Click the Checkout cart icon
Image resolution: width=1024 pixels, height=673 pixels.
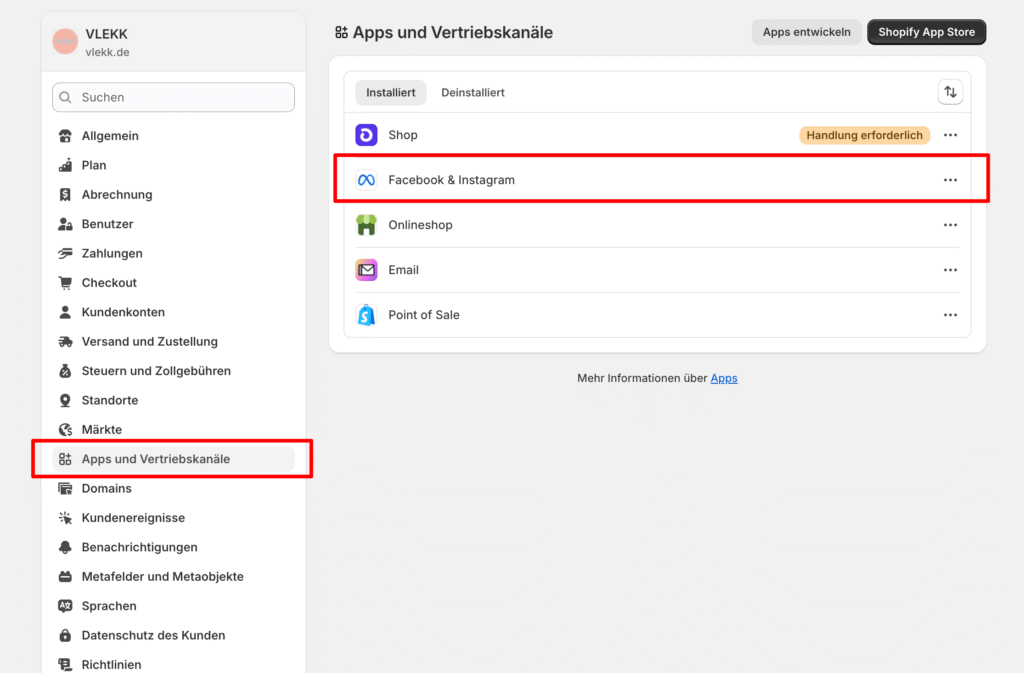pos(65,283)
